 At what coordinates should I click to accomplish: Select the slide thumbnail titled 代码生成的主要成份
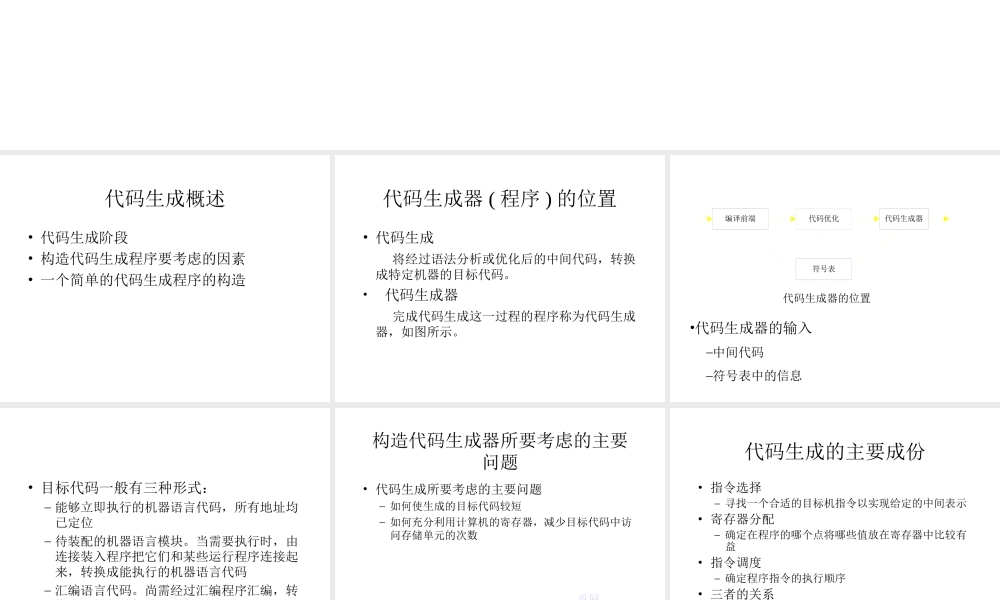[x=835, y=504]
